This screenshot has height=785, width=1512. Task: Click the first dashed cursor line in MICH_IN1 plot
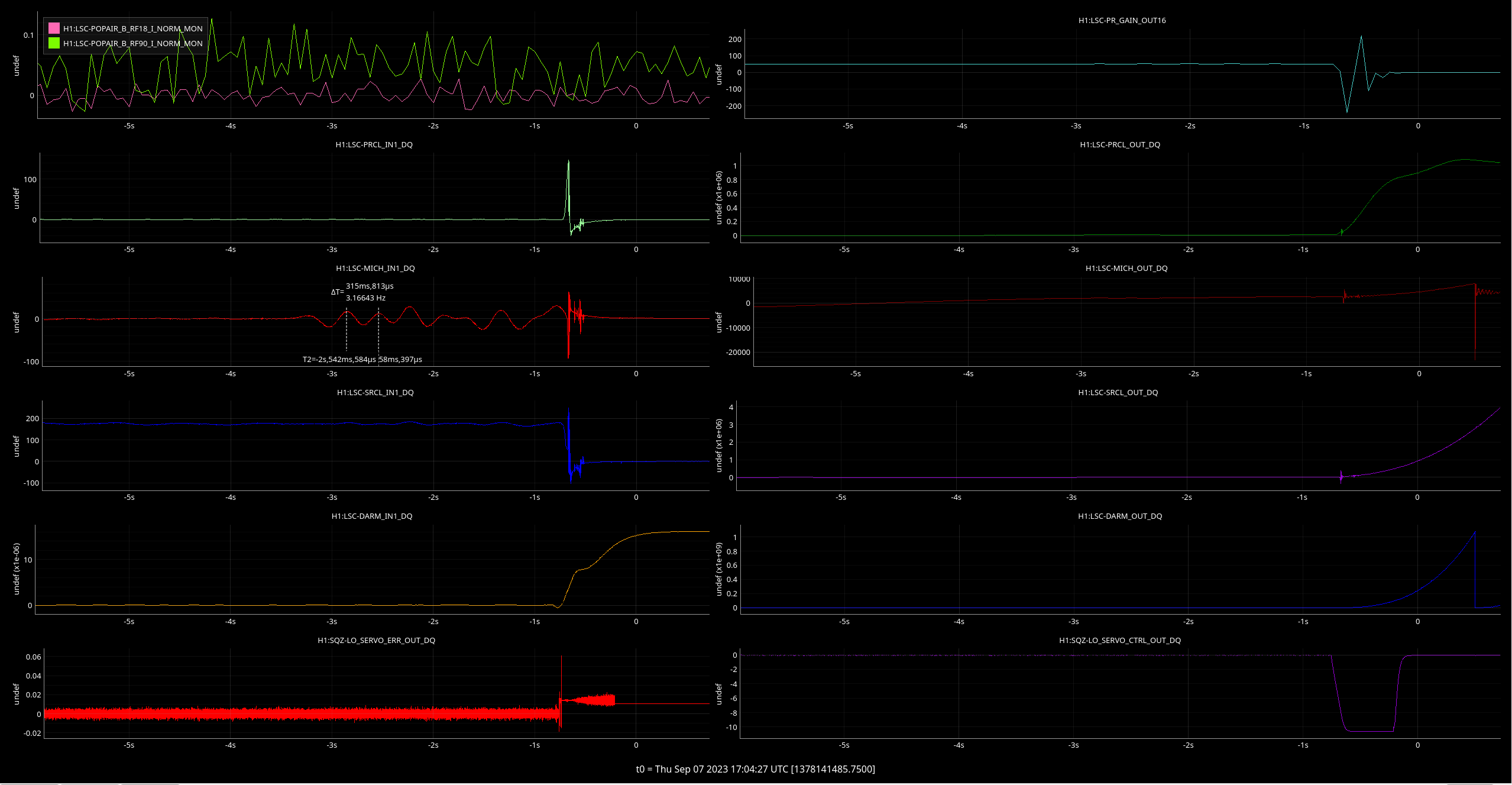point(347,329)
